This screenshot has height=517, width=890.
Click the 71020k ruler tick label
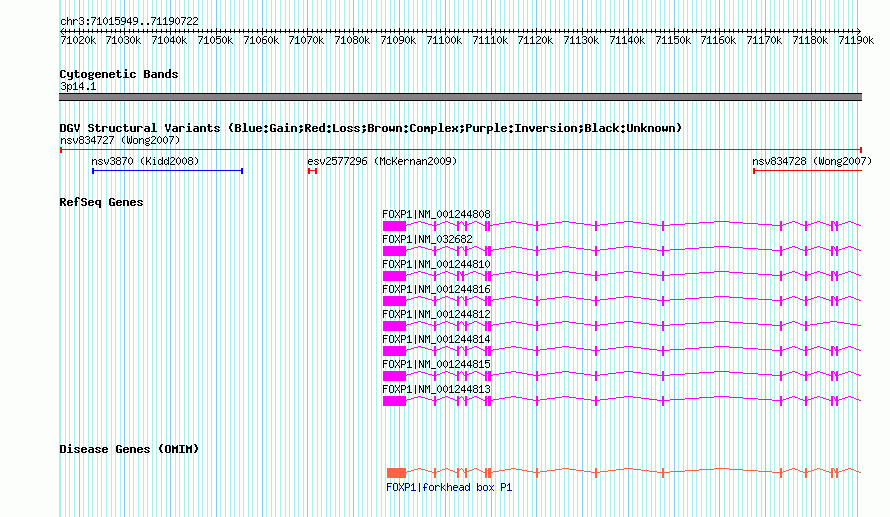click(x=78, y=41)
